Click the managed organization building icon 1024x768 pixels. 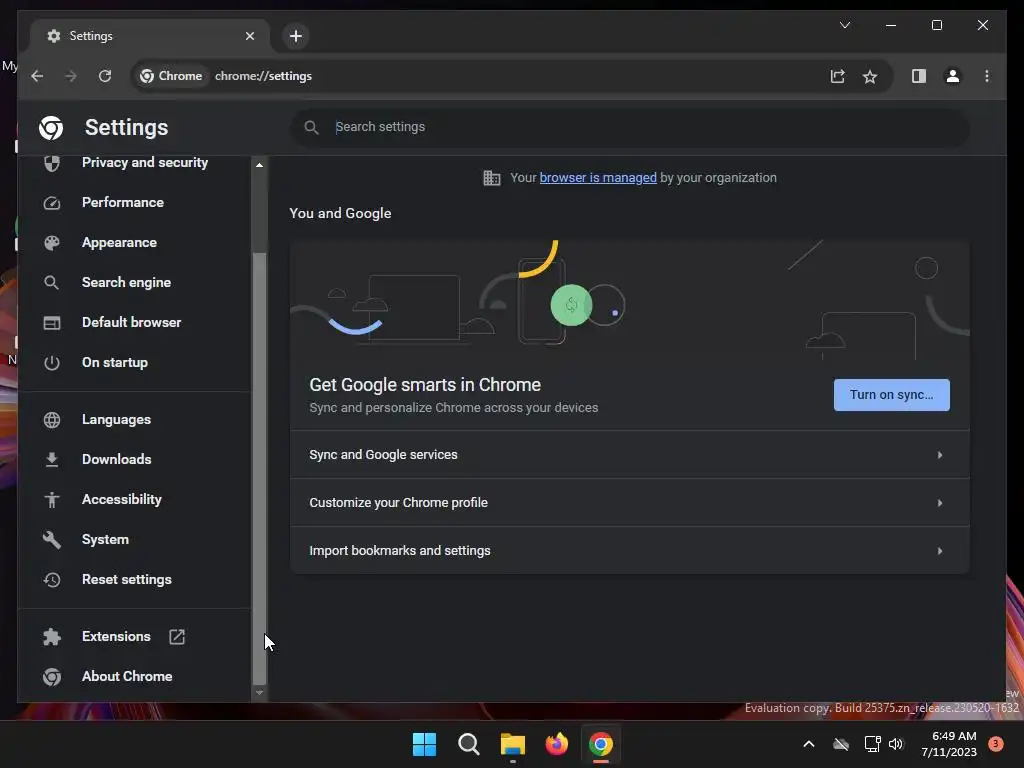tap(492, 178)
